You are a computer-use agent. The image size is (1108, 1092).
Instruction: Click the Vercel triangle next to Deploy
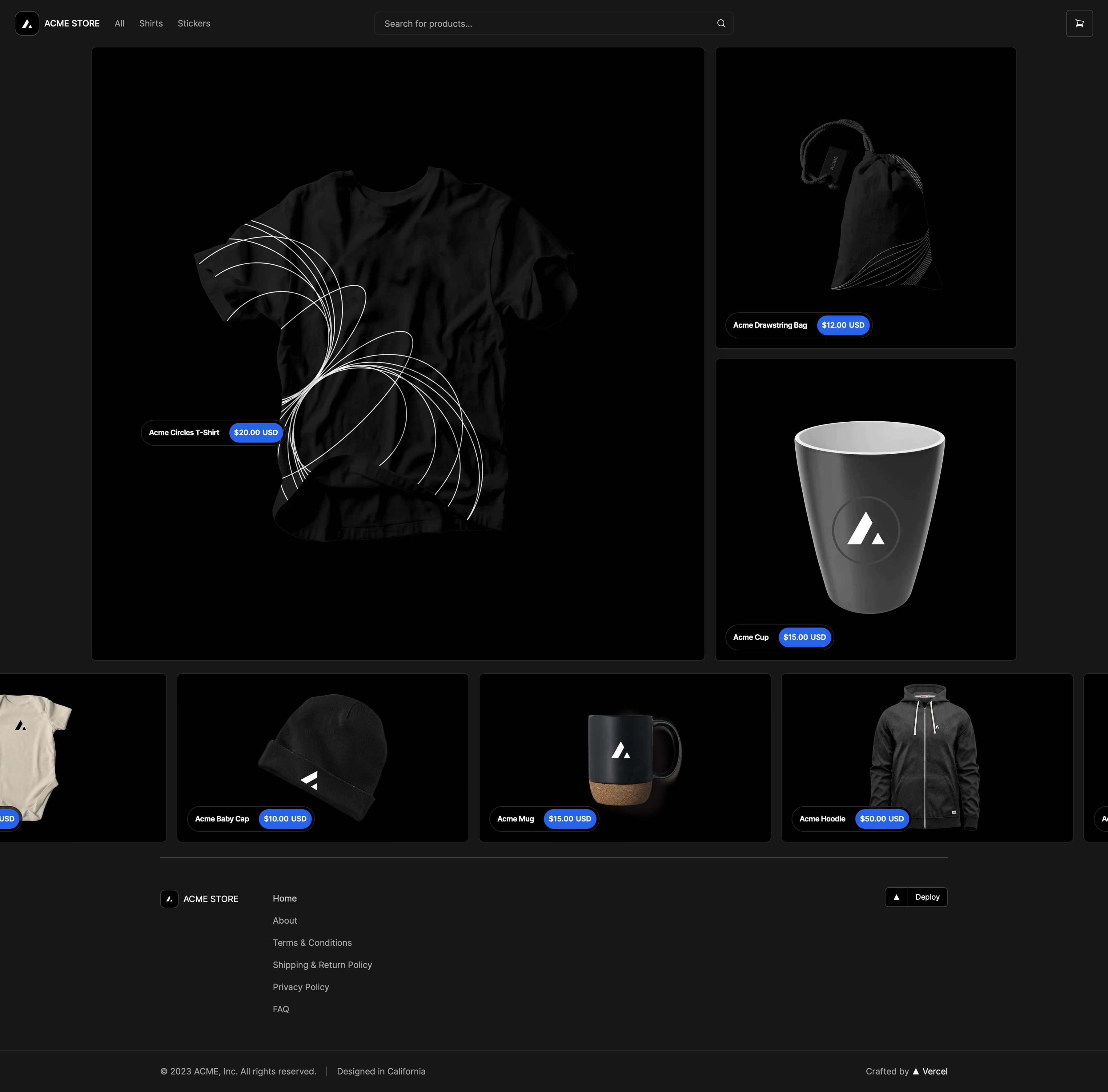click(x=896, y=897)
